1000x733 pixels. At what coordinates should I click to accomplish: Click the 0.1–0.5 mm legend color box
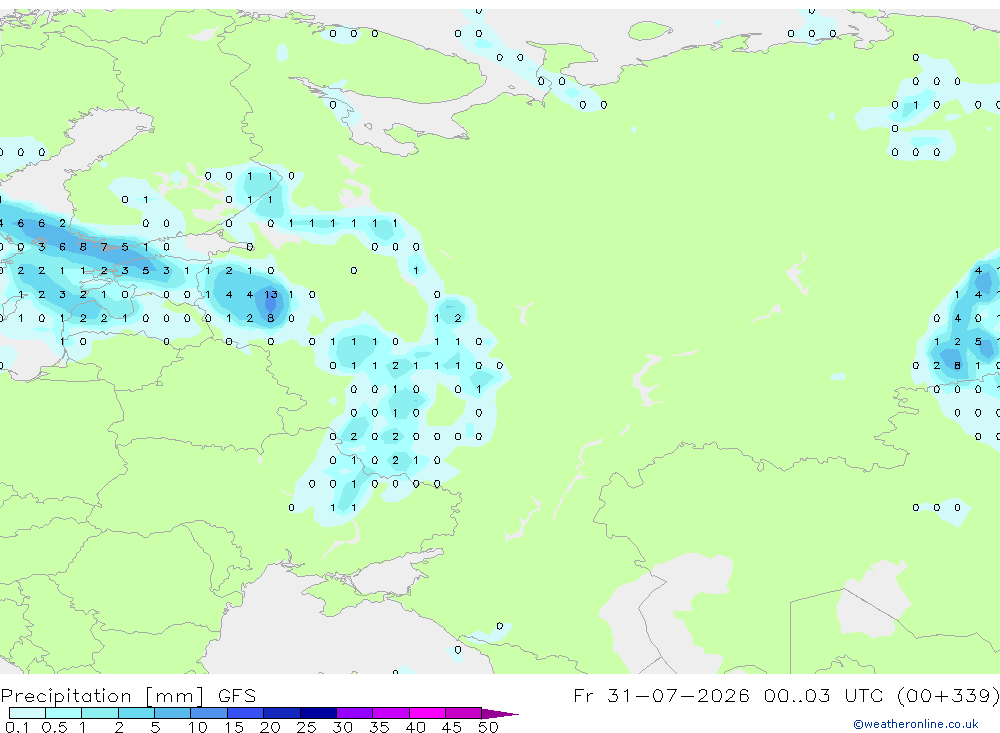[27, 713]
